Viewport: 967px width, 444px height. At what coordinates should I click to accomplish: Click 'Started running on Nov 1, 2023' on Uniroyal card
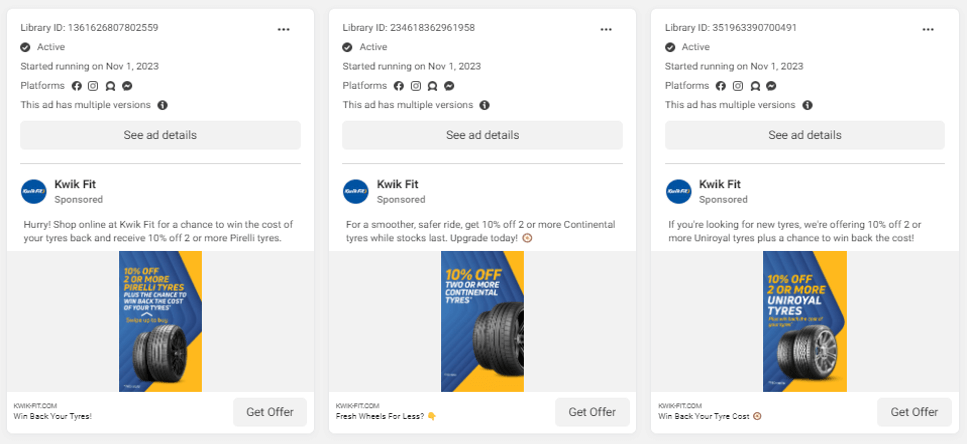[x=734, y=66]
